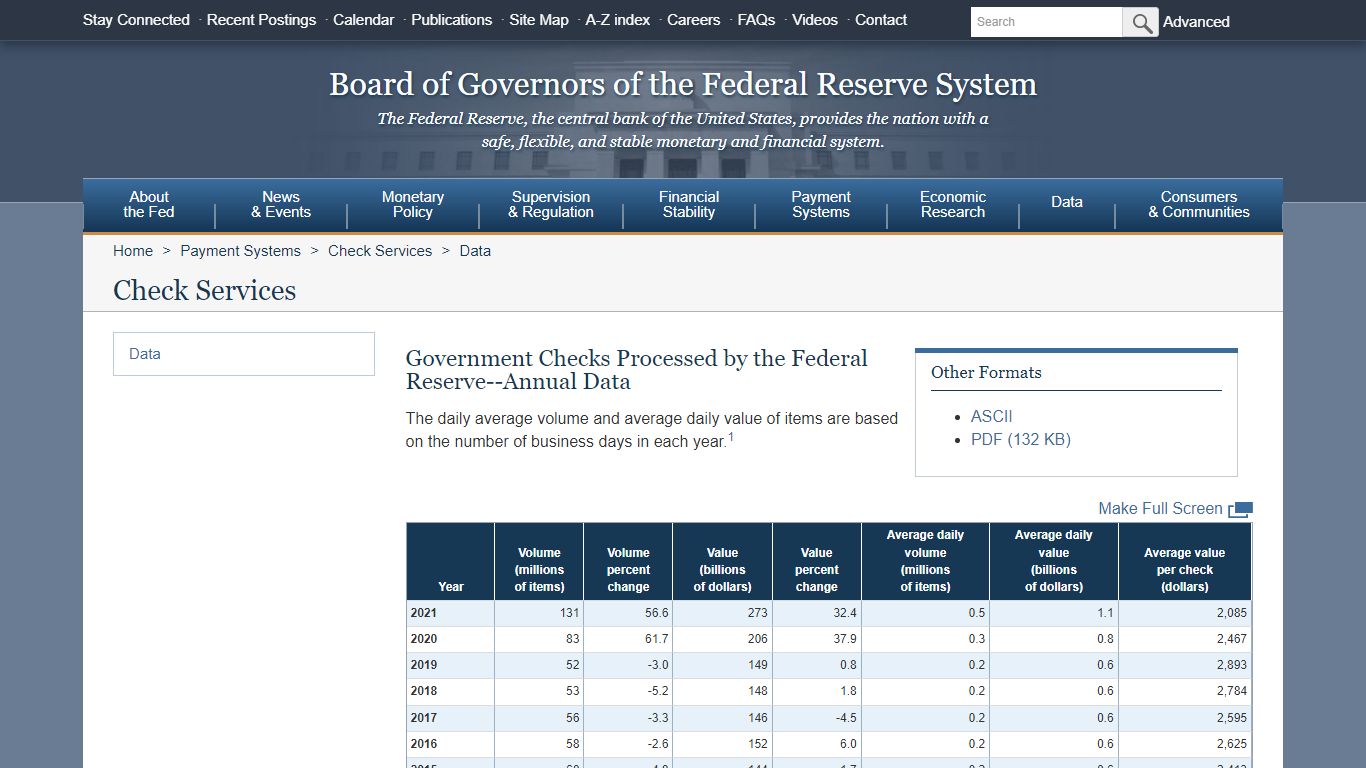
Task: Open Financial Stability menu
Action: point(689,204)
